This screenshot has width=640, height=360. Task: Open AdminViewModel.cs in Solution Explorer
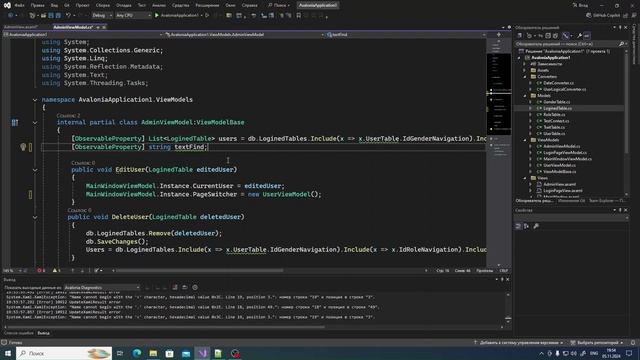(561, 146)
